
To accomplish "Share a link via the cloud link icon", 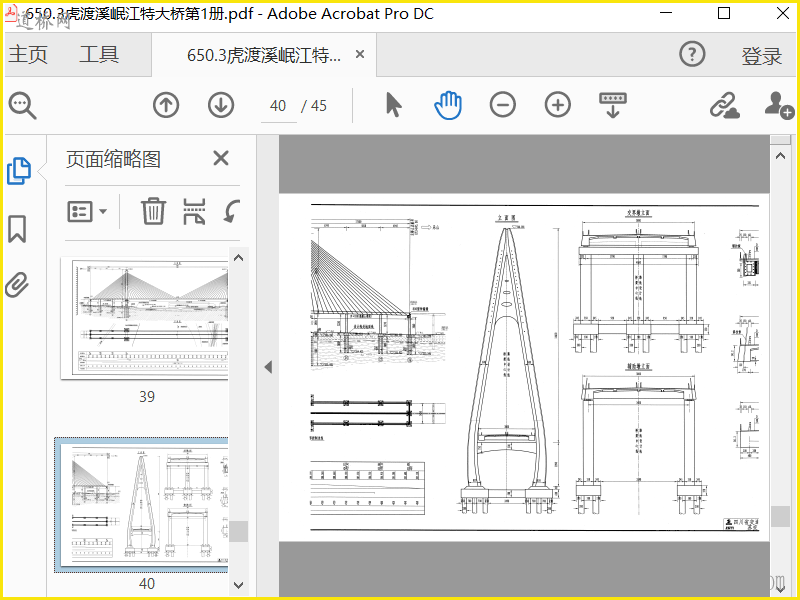I will [725, 105].
